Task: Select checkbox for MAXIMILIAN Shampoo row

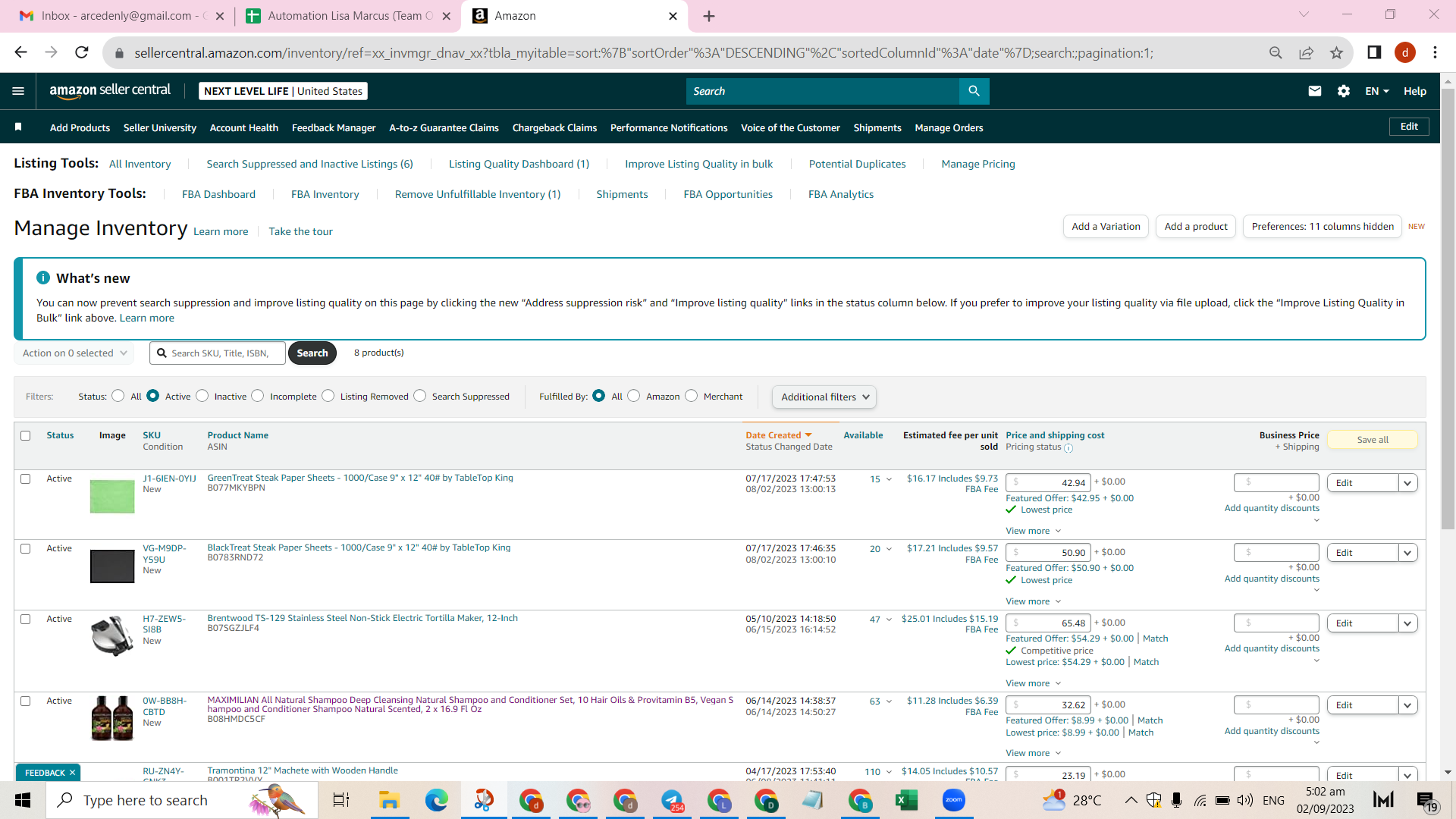Action: coord(26,701)
